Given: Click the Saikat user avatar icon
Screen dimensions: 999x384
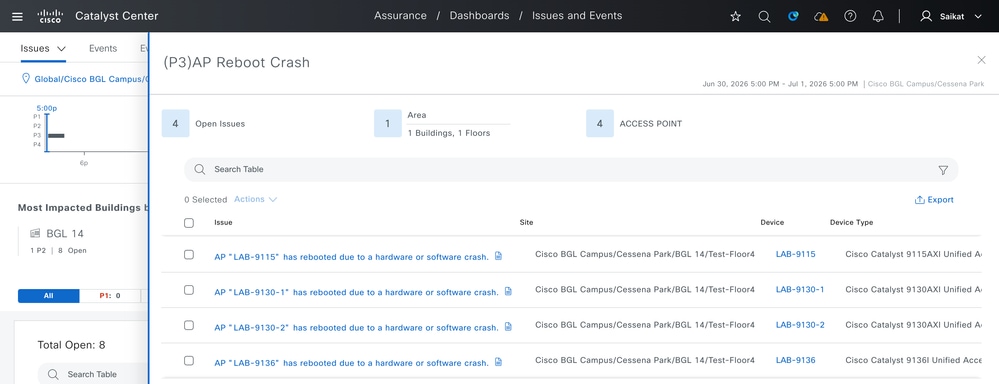Looking at the screenshot, I should (926, 17).
